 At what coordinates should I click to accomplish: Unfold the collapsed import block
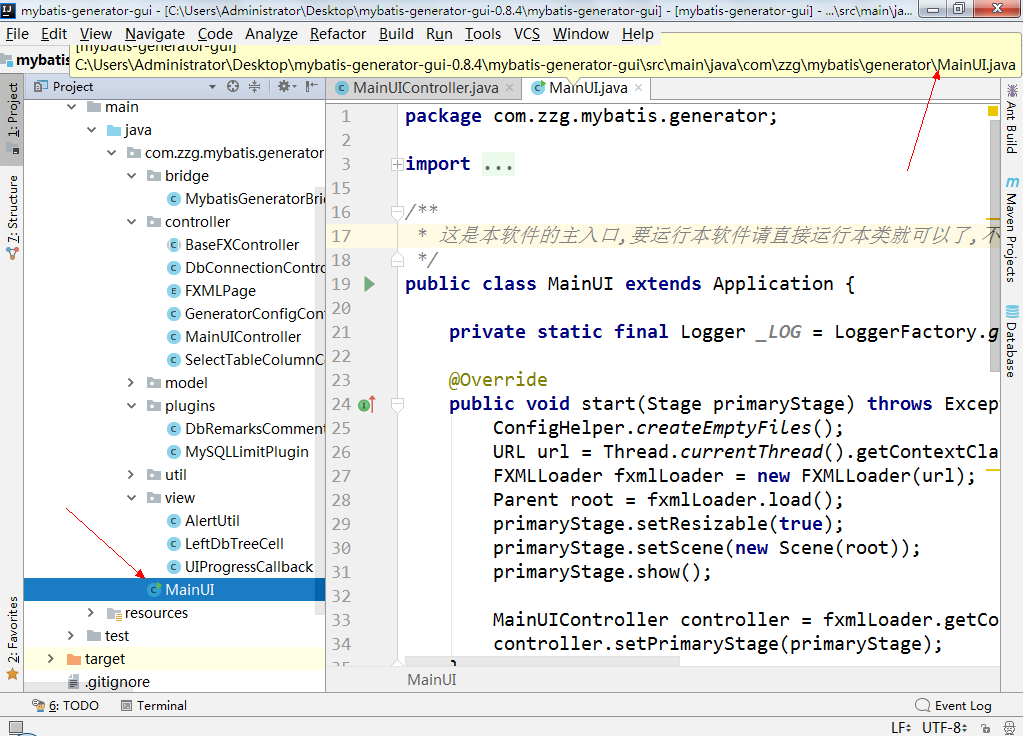pos(397,164)
